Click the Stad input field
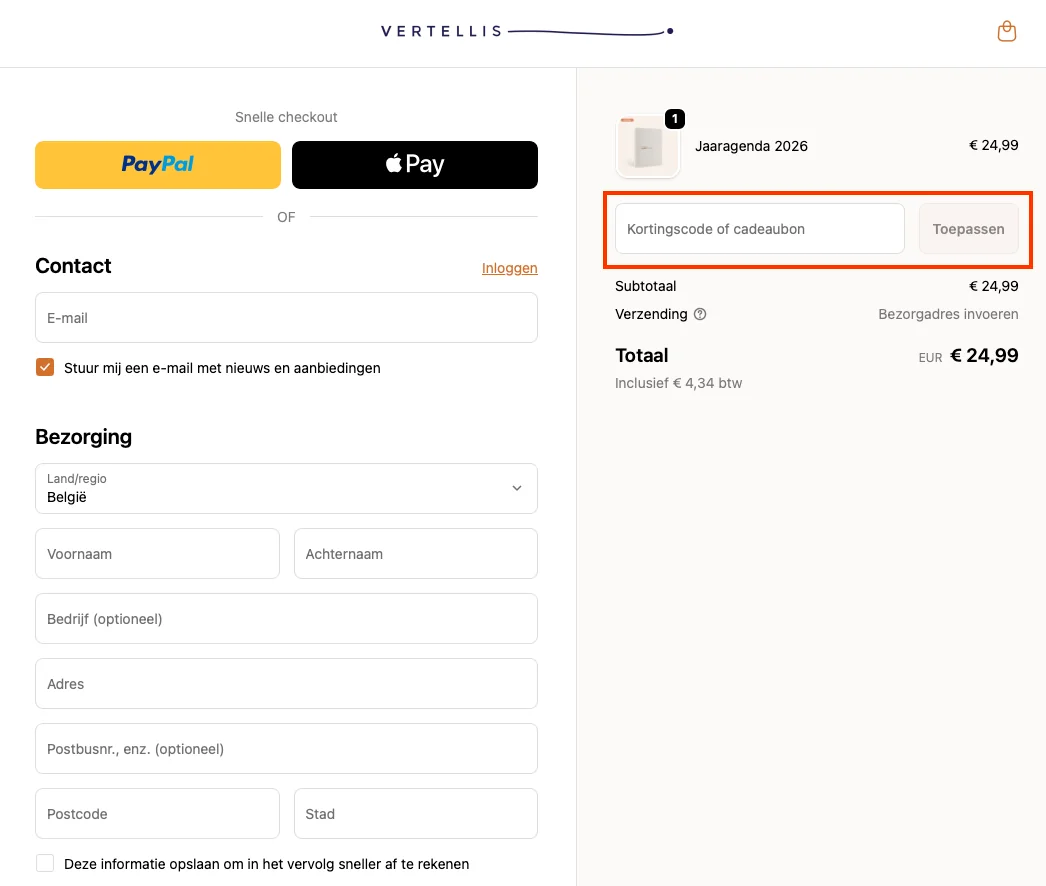This screenshot has width=1046, height=886. pyautogui.click(x=415, y=814)
